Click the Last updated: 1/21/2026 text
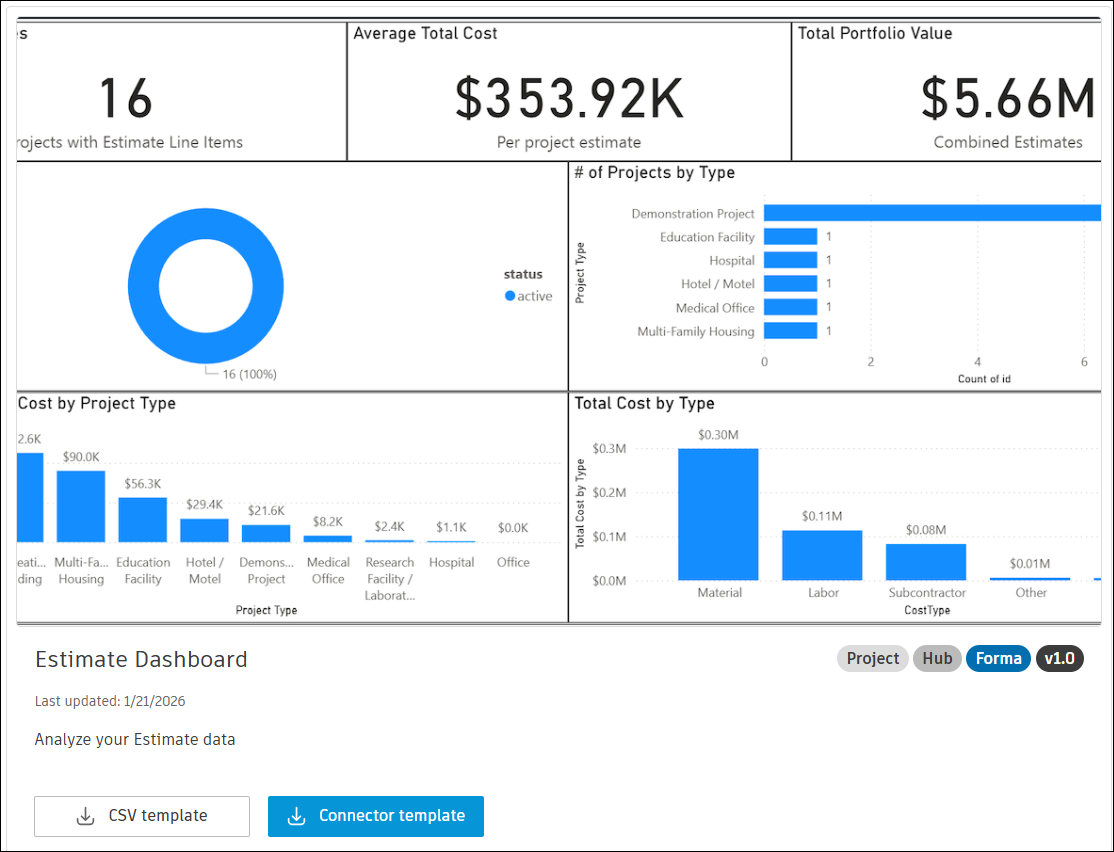Viewport: 1114px width, 852px height. click(110, 701)
